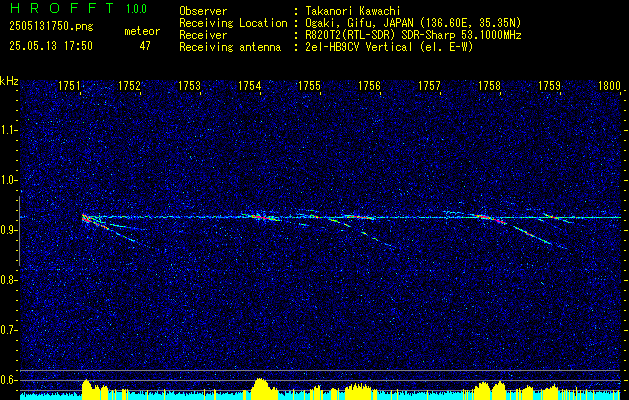
Task: Select the 1758 time marker
Action: click(x=489, y=85)
